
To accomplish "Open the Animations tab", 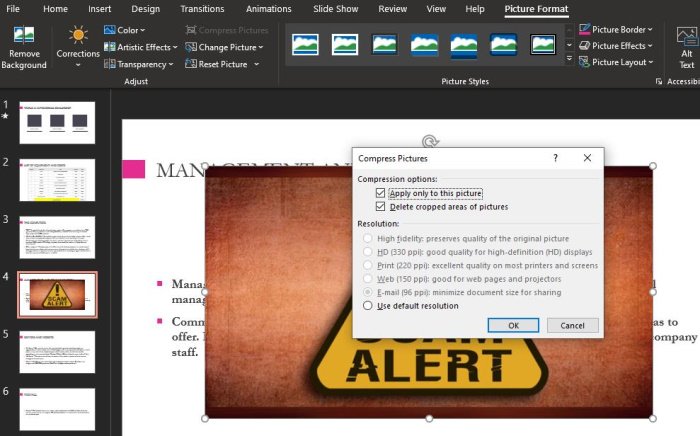I will (269, 9).
